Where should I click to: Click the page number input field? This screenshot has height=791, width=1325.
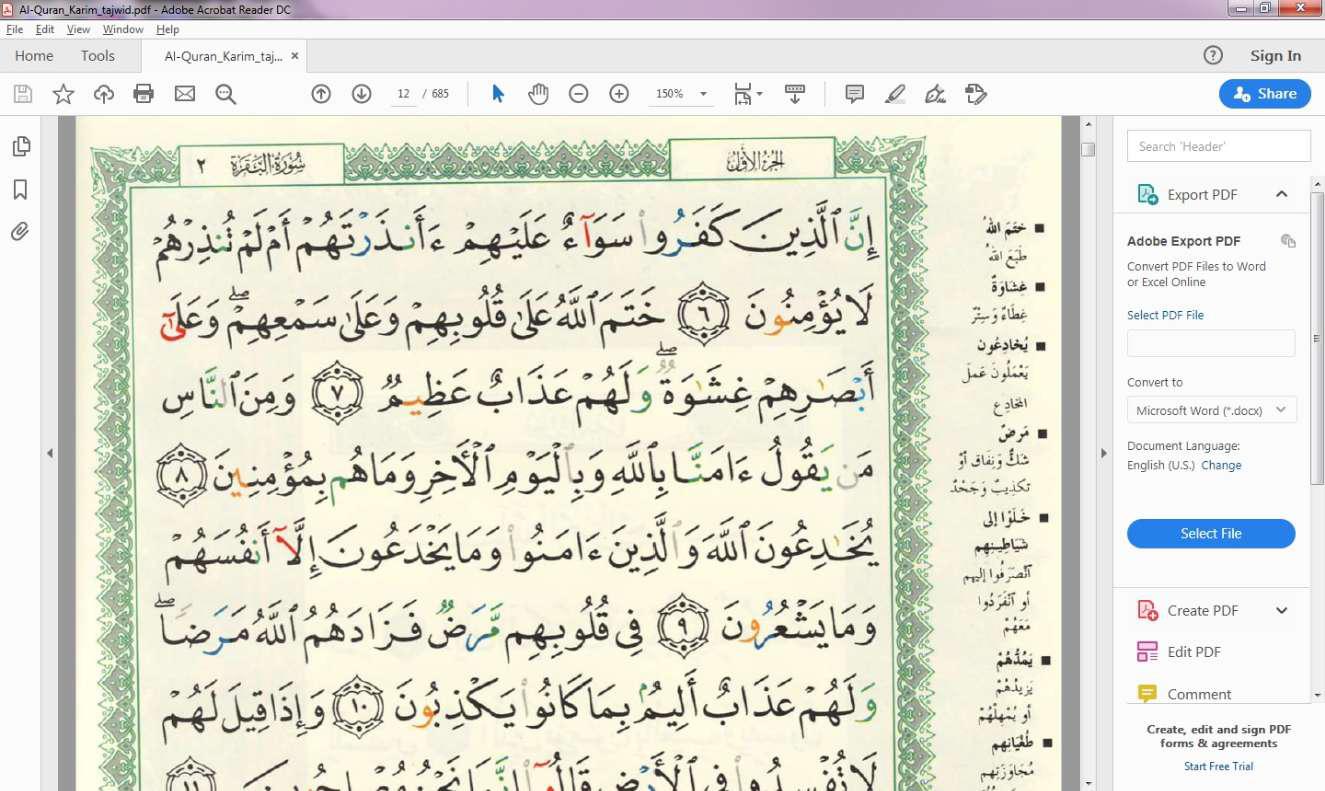click(x=404, y=94)
